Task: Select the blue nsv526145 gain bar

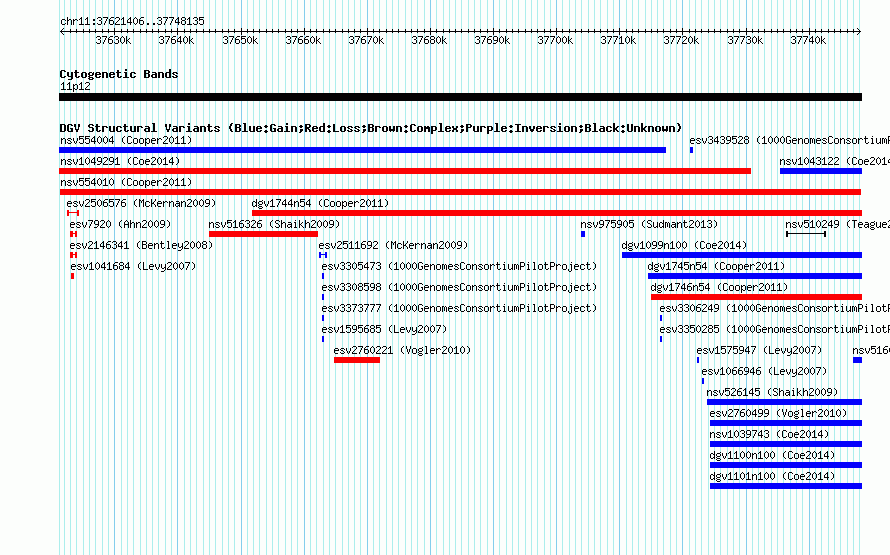Action: click(x=784, y=402)
